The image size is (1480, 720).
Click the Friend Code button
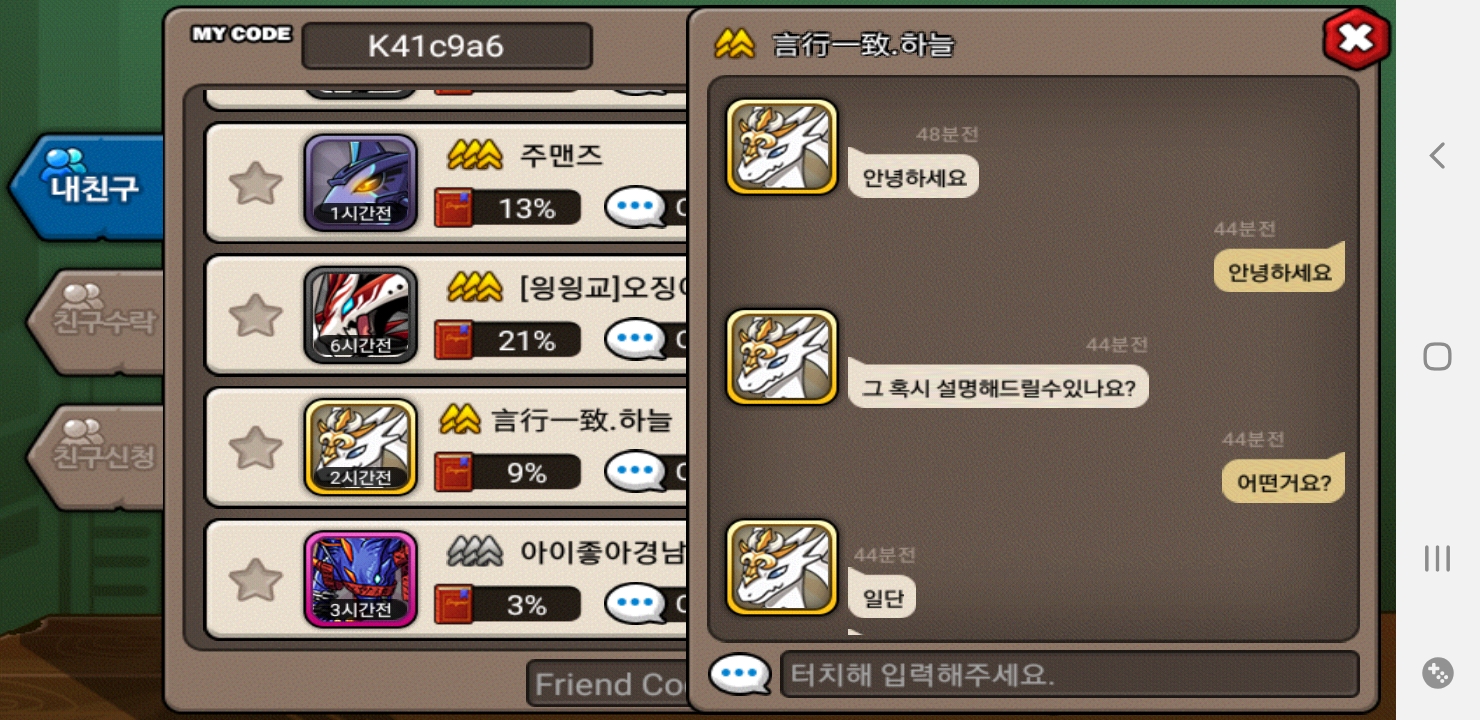[608, 684]
